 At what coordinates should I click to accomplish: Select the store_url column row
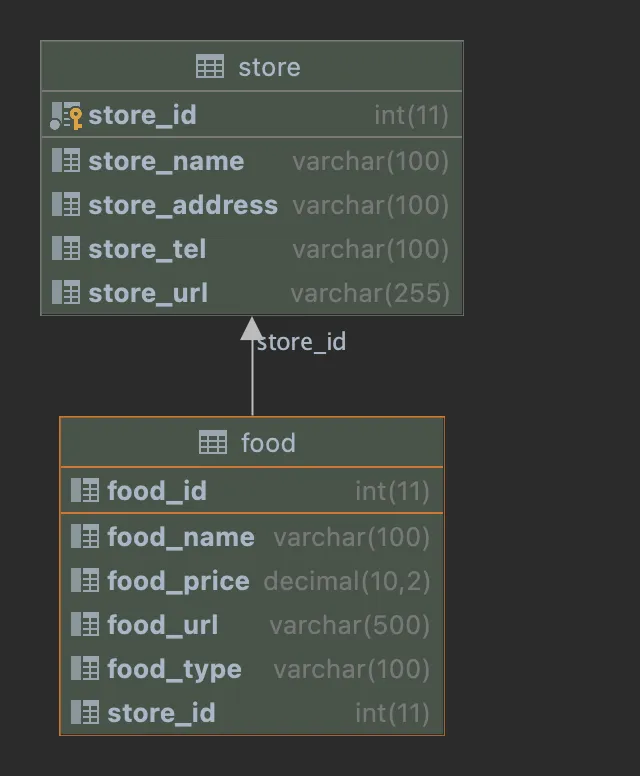252,293
